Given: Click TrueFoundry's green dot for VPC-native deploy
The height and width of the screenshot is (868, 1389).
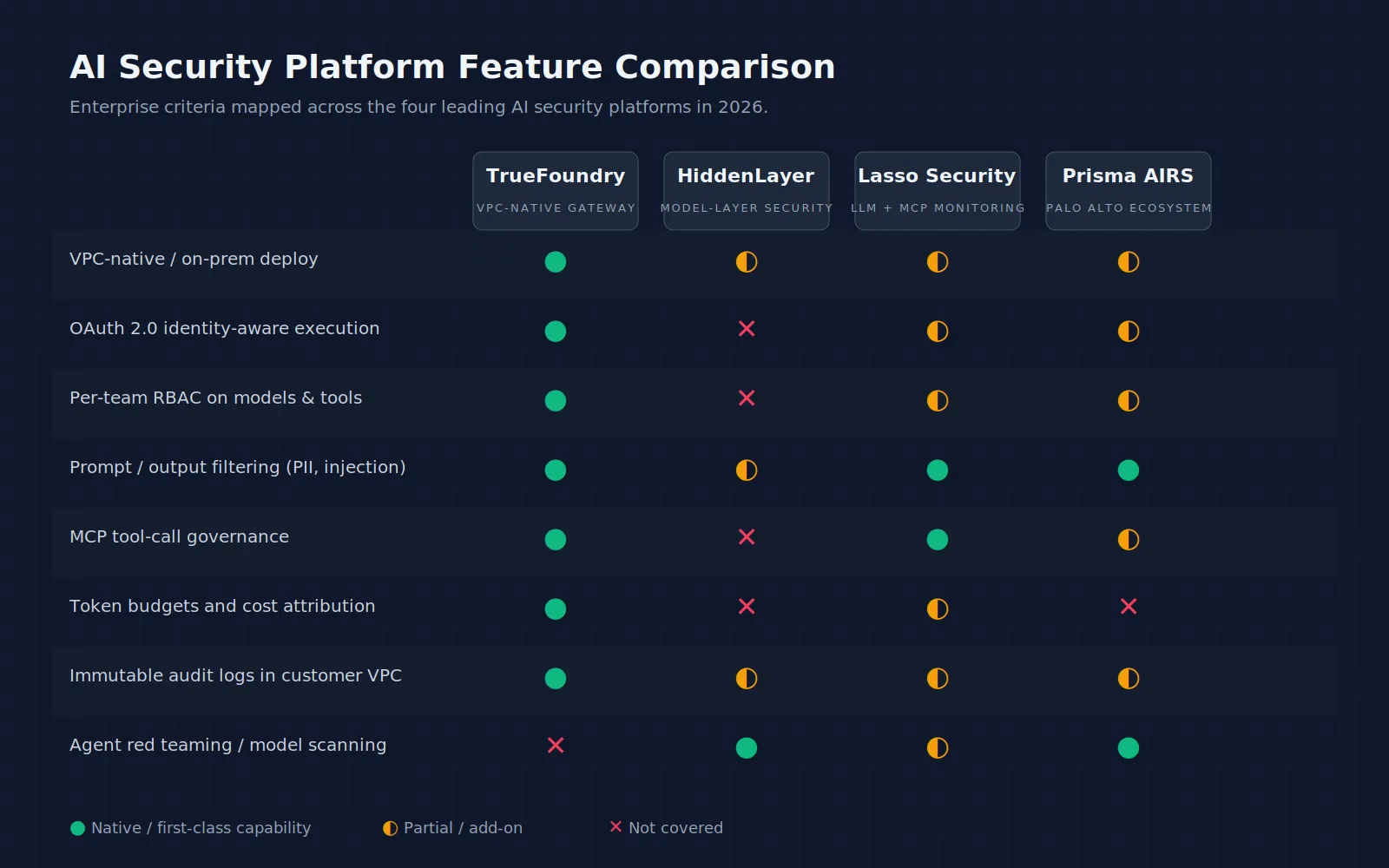Looking at the screenshot, I should [x=556, y=261].
